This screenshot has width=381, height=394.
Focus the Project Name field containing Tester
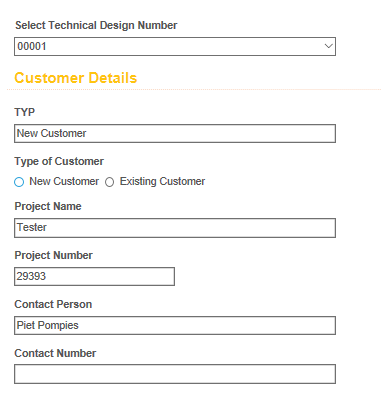(x=175, y=228)
